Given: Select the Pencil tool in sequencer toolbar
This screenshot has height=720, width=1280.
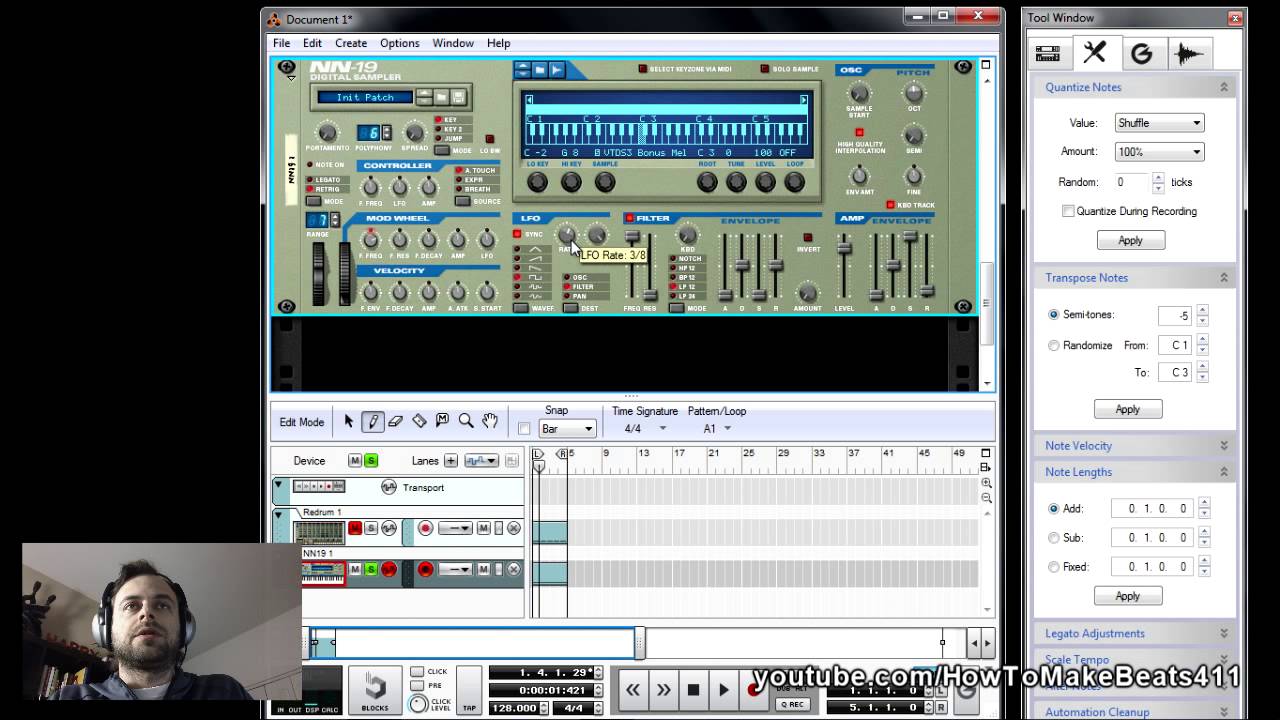Looking at the screenshot, I should pyautogui.click(x=372, y=422).
